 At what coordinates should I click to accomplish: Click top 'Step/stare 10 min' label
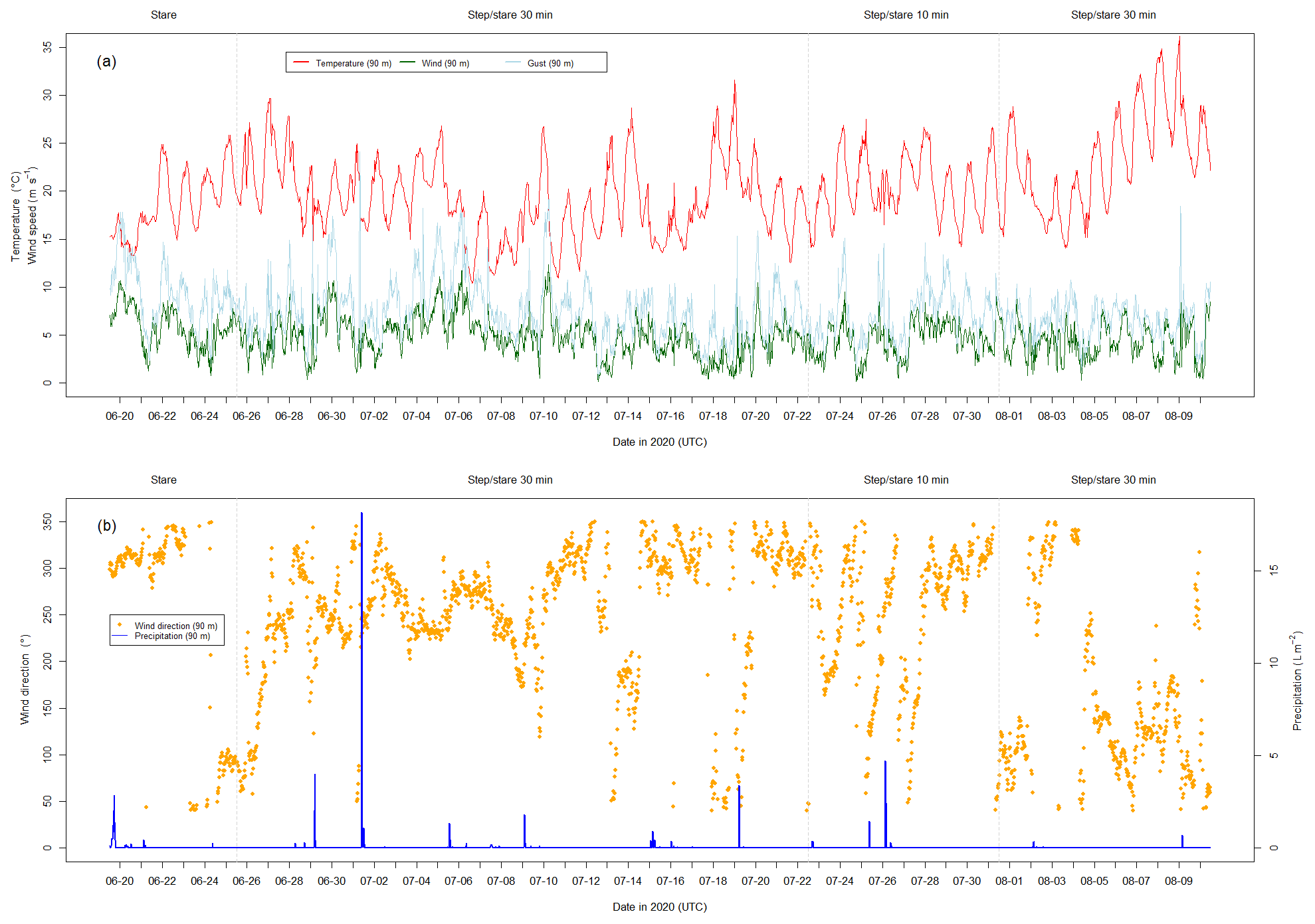906,15
